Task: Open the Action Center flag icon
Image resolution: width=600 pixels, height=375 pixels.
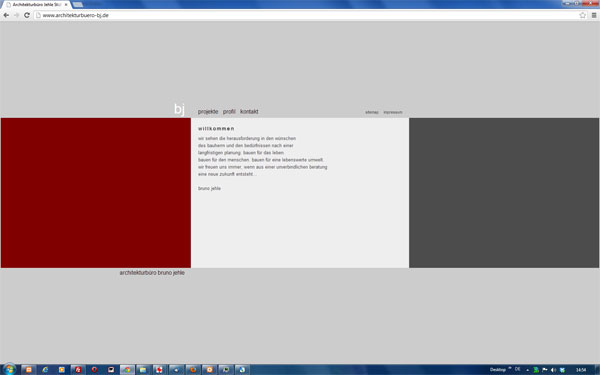Action: tap(545, 370)
